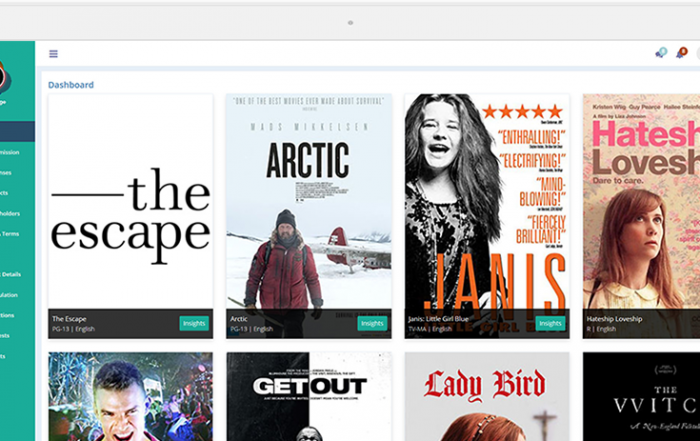The height and width of the screenshot is (441, 700).
Task: Open the sidebar entry ending in 'holders'
Action: click(x=10, y=213)
